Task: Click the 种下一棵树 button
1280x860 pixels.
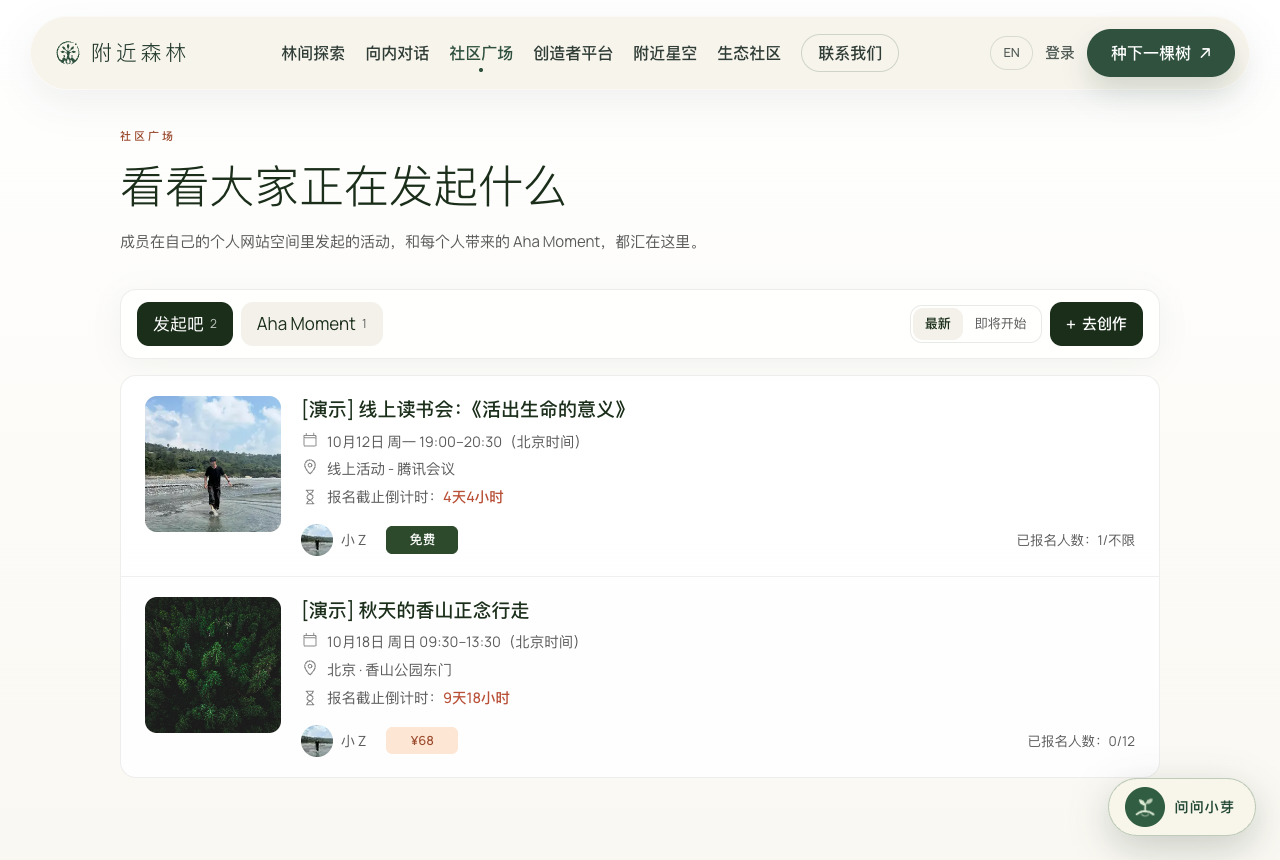Action: pyautogui.click(x=1161, y=53)
